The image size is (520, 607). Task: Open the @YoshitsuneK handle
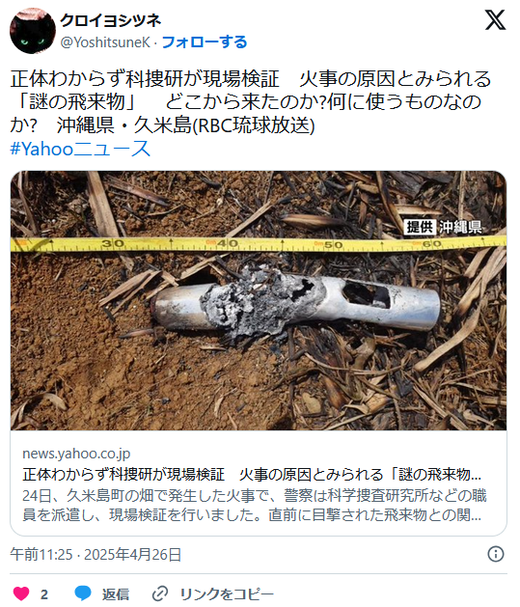click(105, 42)
